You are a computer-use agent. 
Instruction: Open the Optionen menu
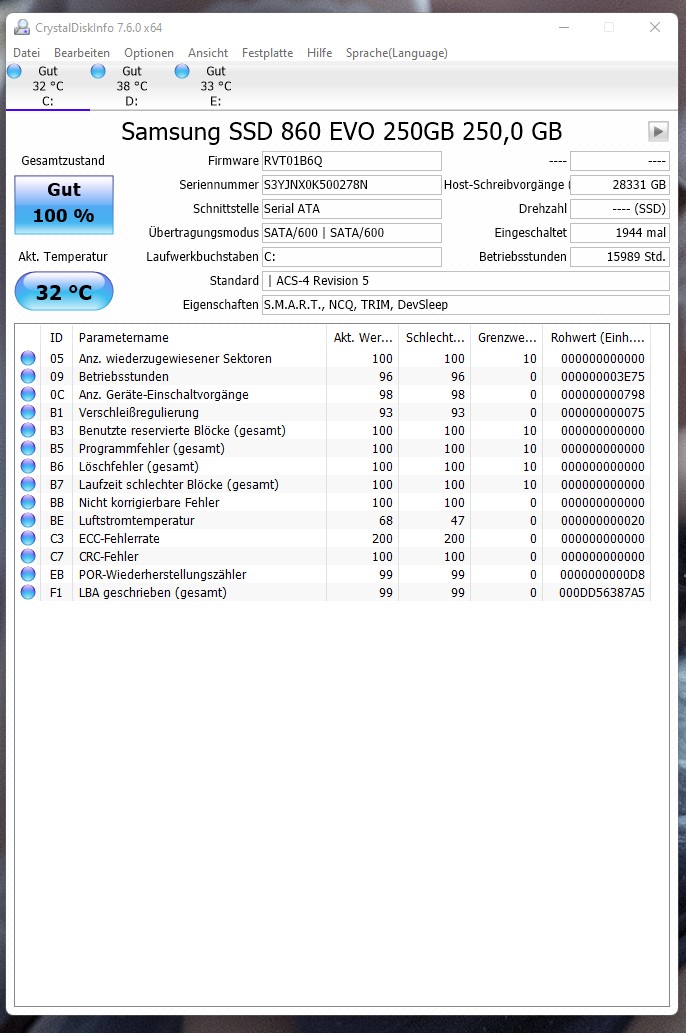pyautogui.click(x=149, y=53)
